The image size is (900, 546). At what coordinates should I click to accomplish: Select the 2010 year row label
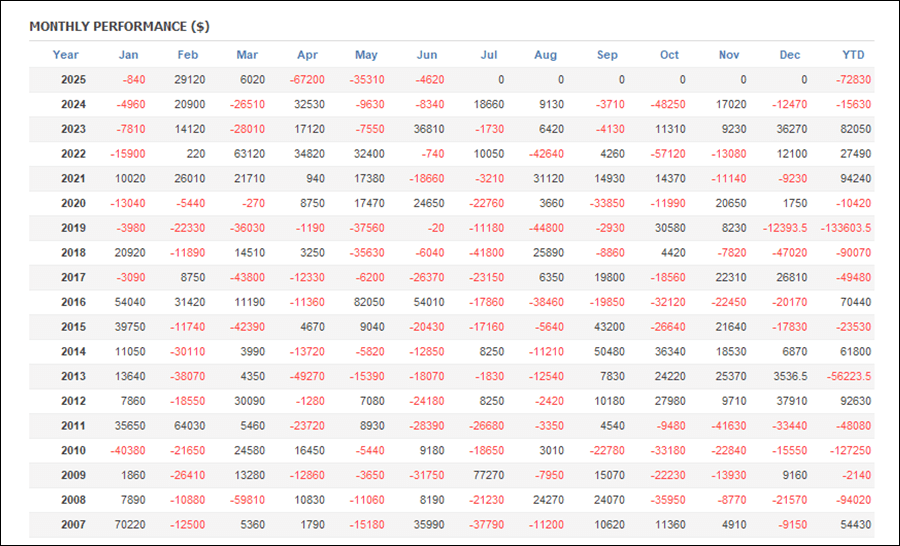(x=73, y=450)
